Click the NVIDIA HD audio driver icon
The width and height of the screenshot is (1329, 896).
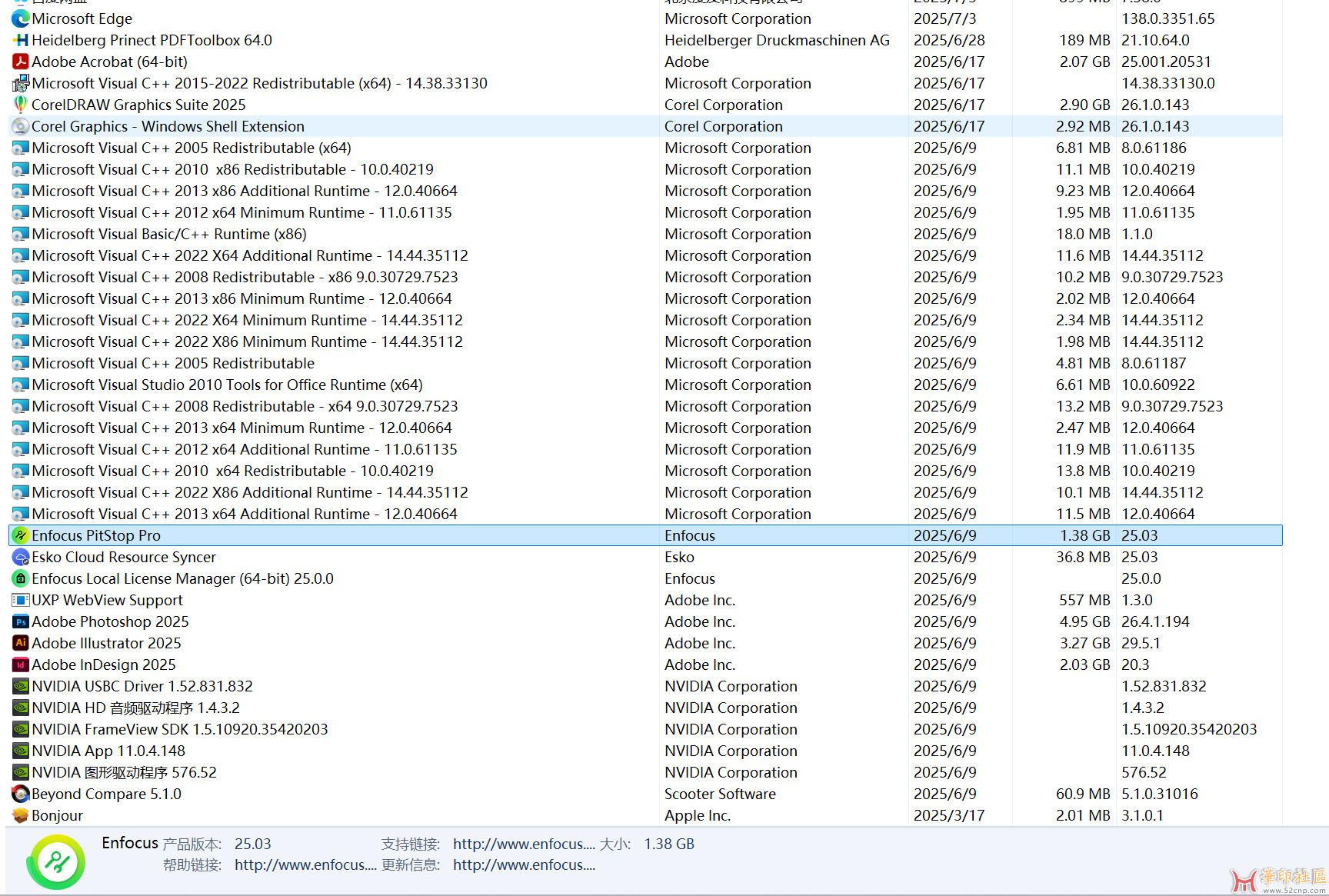(21, 708)
